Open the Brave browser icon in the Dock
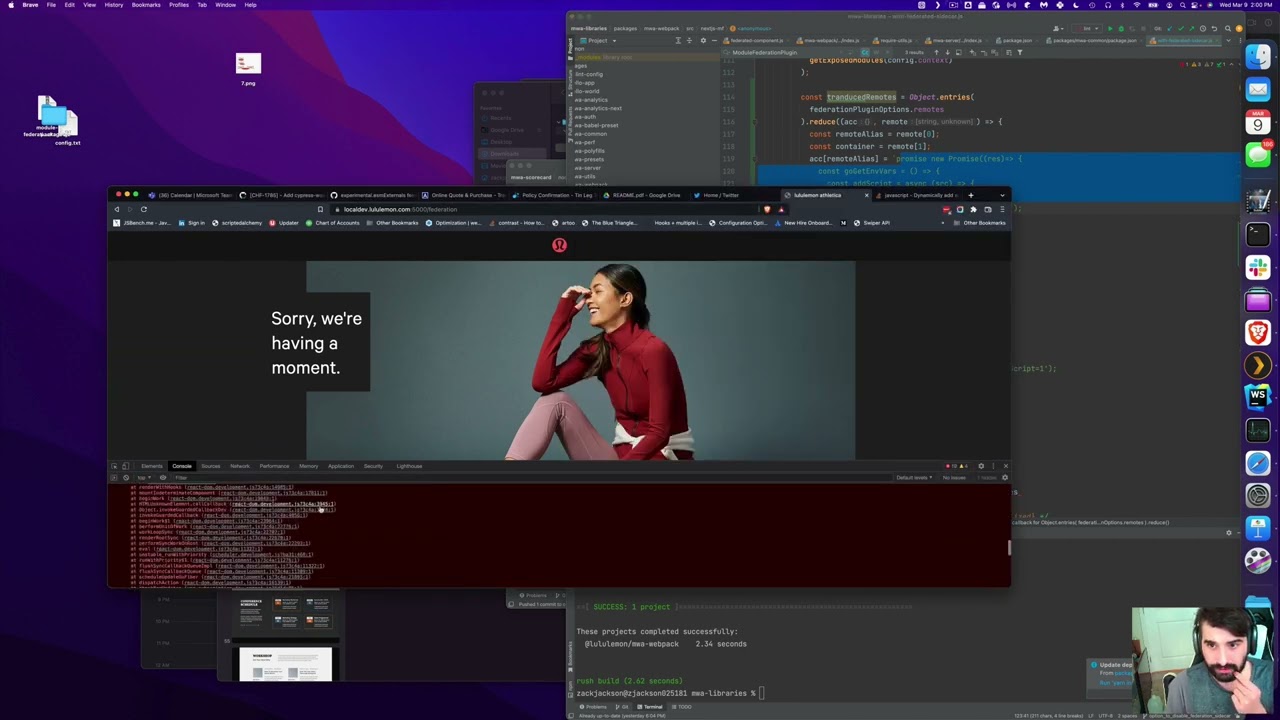Screen dimensions: 1280x720 [1258, 332]
